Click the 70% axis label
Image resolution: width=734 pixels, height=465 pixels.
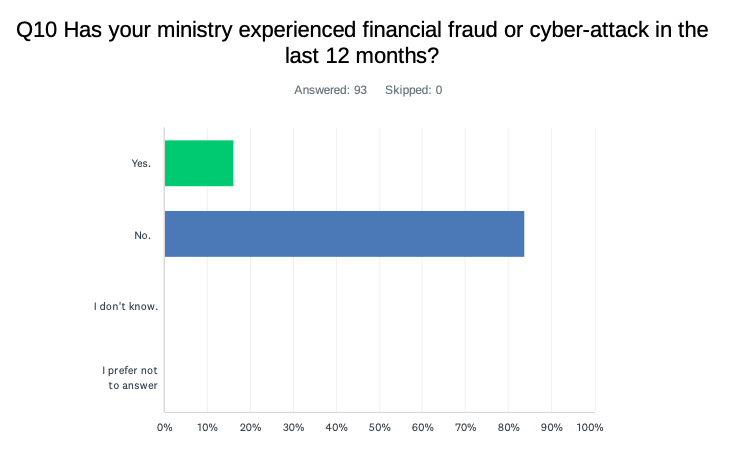(465, 428)
